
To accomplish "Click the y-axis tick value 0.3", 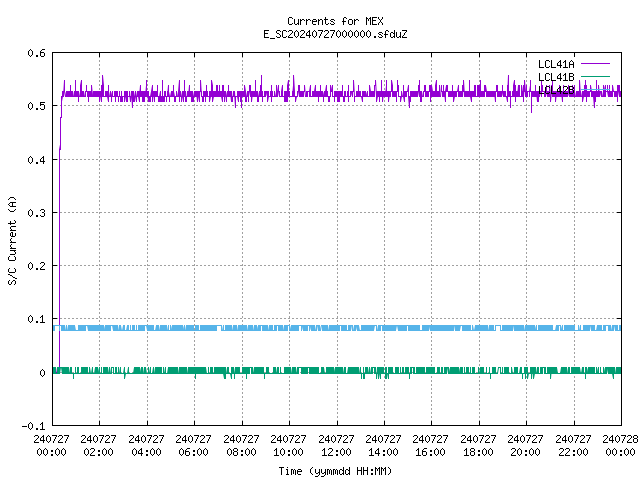I will 36,213.
